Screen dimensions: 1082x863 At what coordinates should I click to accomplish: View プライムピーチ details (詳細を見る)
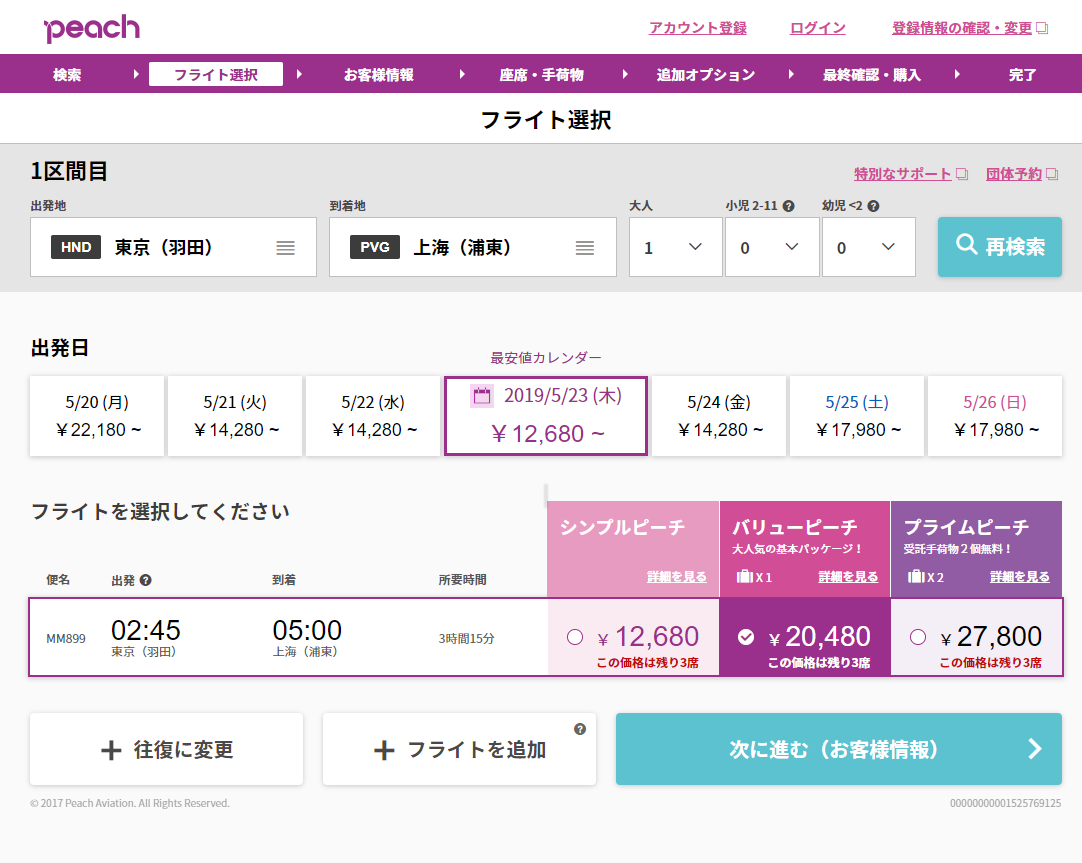[1020, 577]
